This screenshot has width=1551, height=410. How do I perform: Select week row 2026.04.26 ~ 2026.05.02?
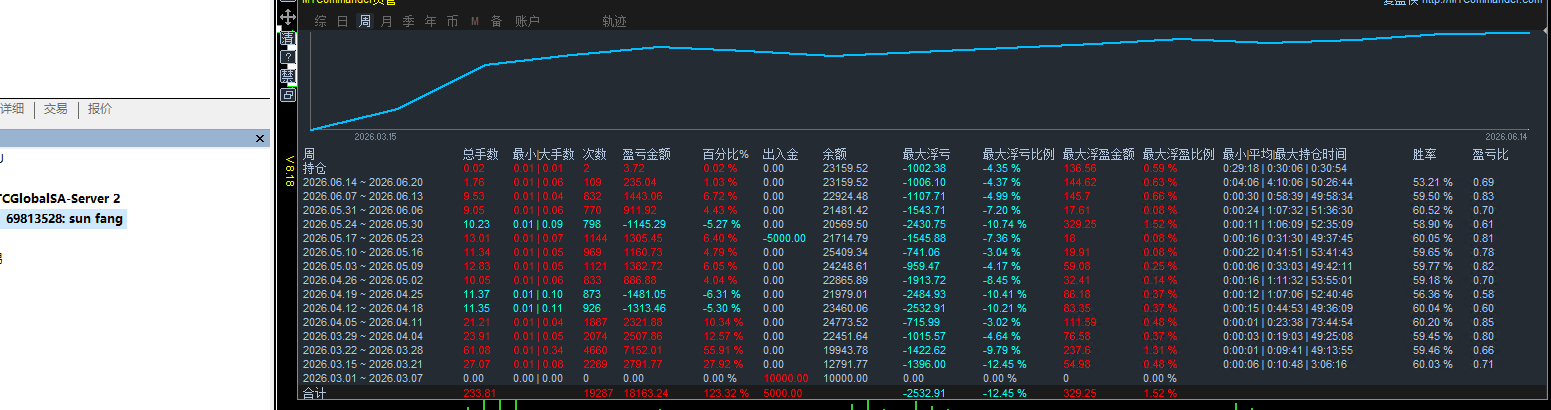(x=362, y=280)
